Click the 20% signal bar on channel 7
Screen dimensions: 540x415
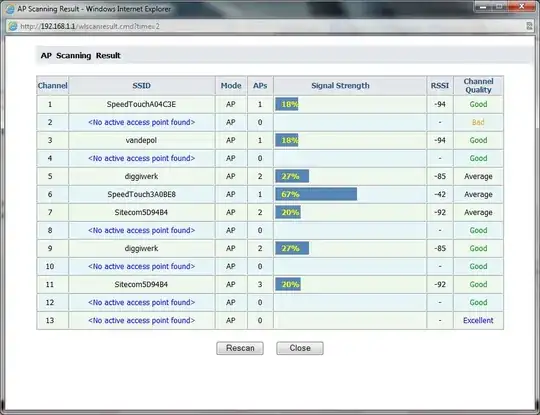(288, 212)
